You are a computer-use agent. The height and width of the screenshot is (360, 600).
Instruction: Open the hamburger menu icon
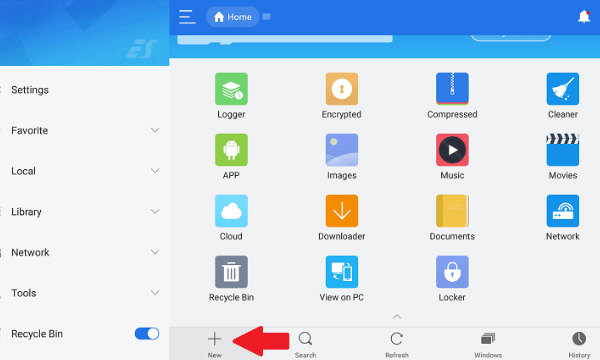(187, 17)
